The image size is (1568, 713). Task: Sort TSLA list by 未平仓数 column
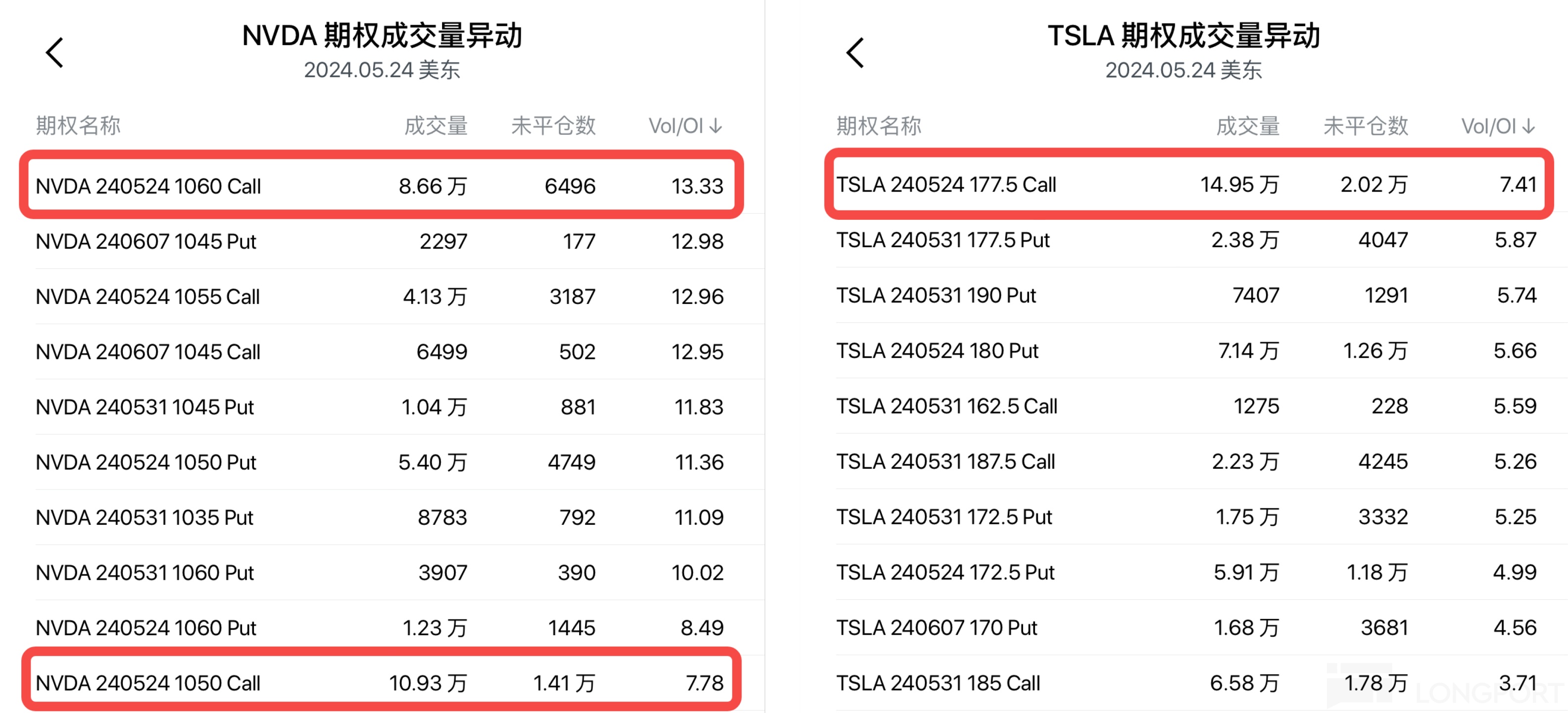pos(1365,126)
